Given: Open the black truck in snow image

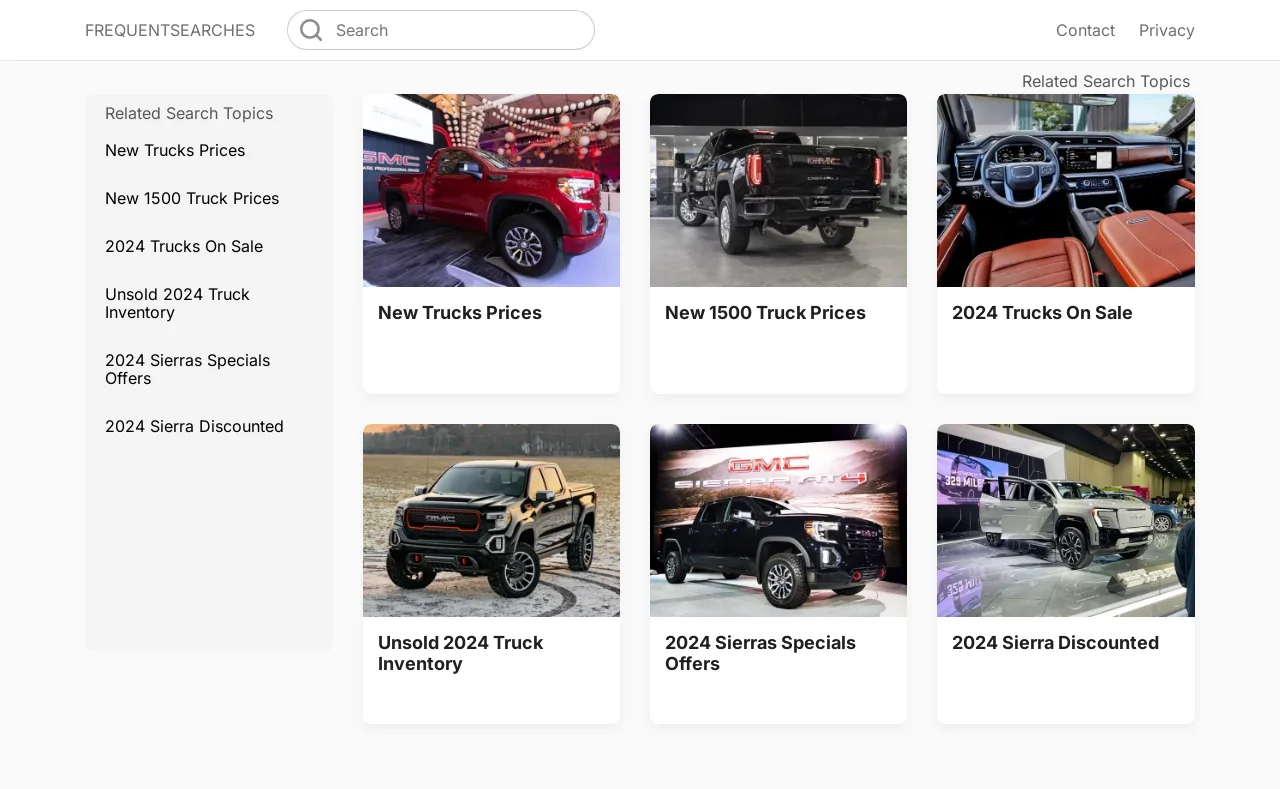Looking at the screenshot, I should pyautogui.click(x=491, y=520).
